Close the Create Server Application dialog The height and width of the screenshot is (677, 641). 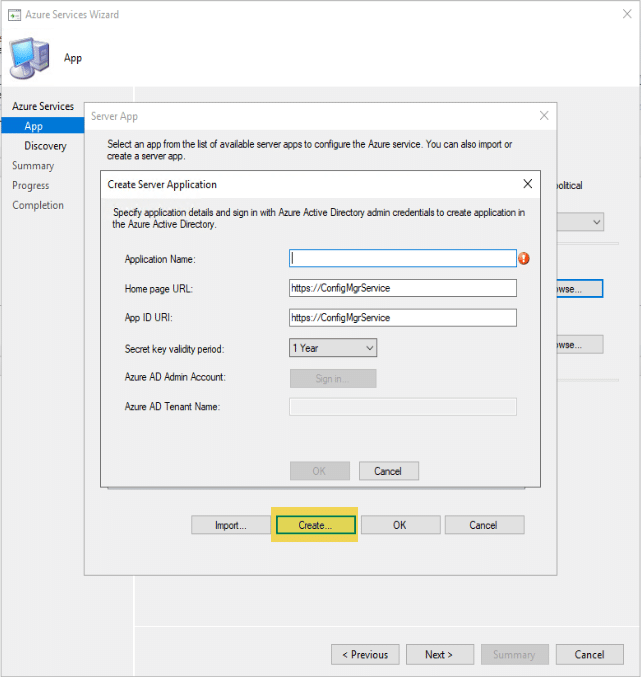[527, 184]
